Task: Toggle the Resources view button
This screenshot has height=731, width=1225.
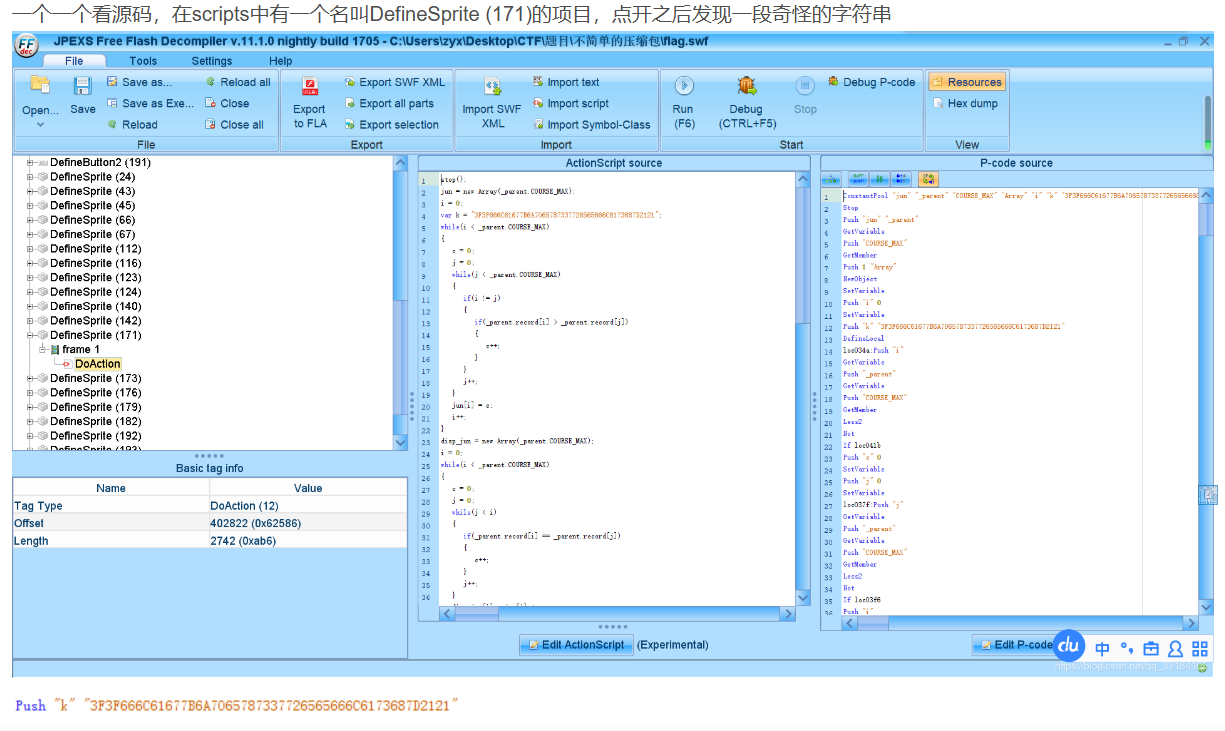Action: click(967, 82)
